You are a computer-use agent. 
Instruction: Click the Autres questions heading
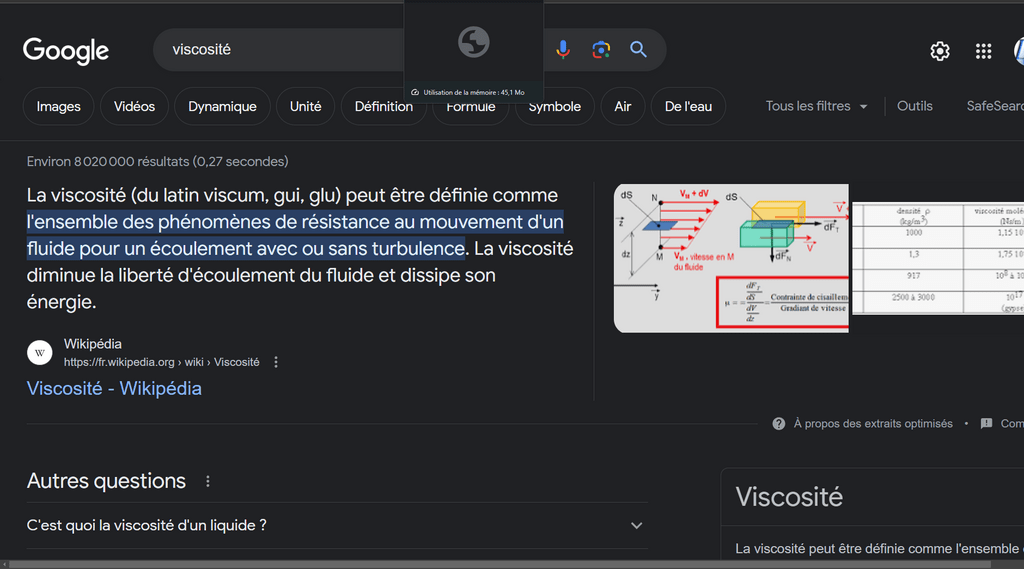(x=106, y=481)
